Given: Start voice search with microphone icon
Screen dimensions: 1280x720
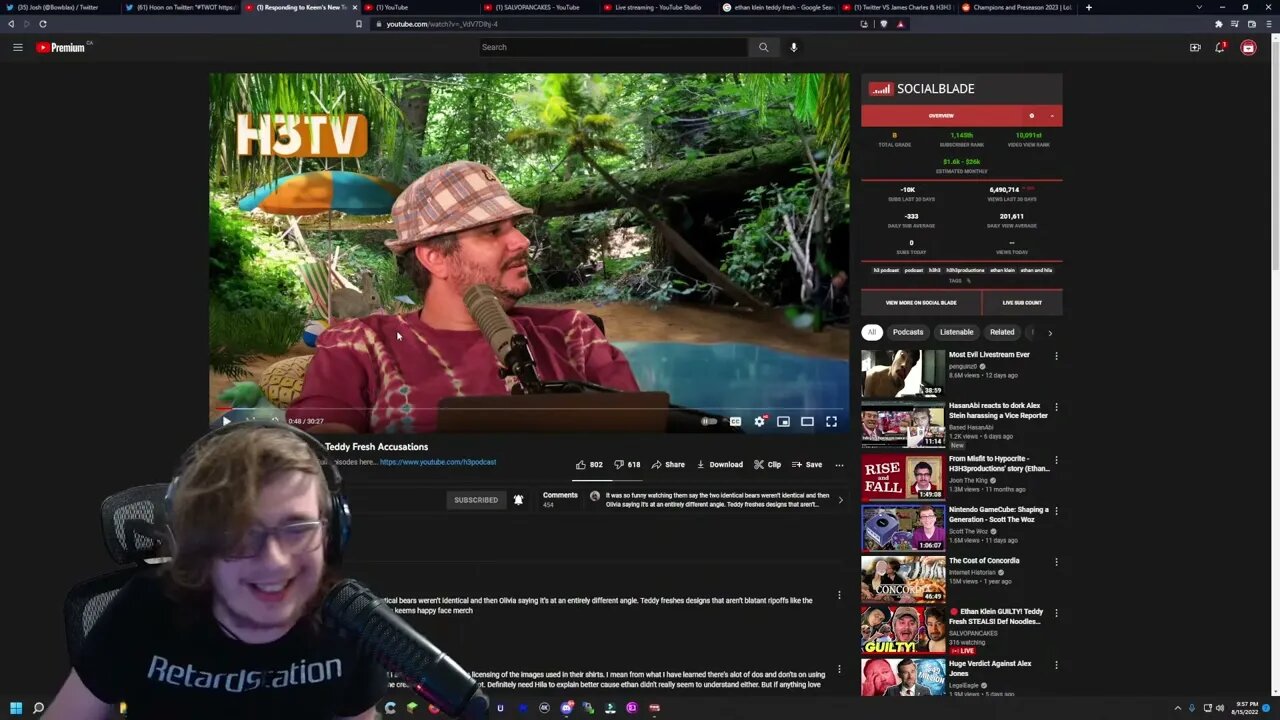Looking at the screenshot, I should click(x=794, y=47).
